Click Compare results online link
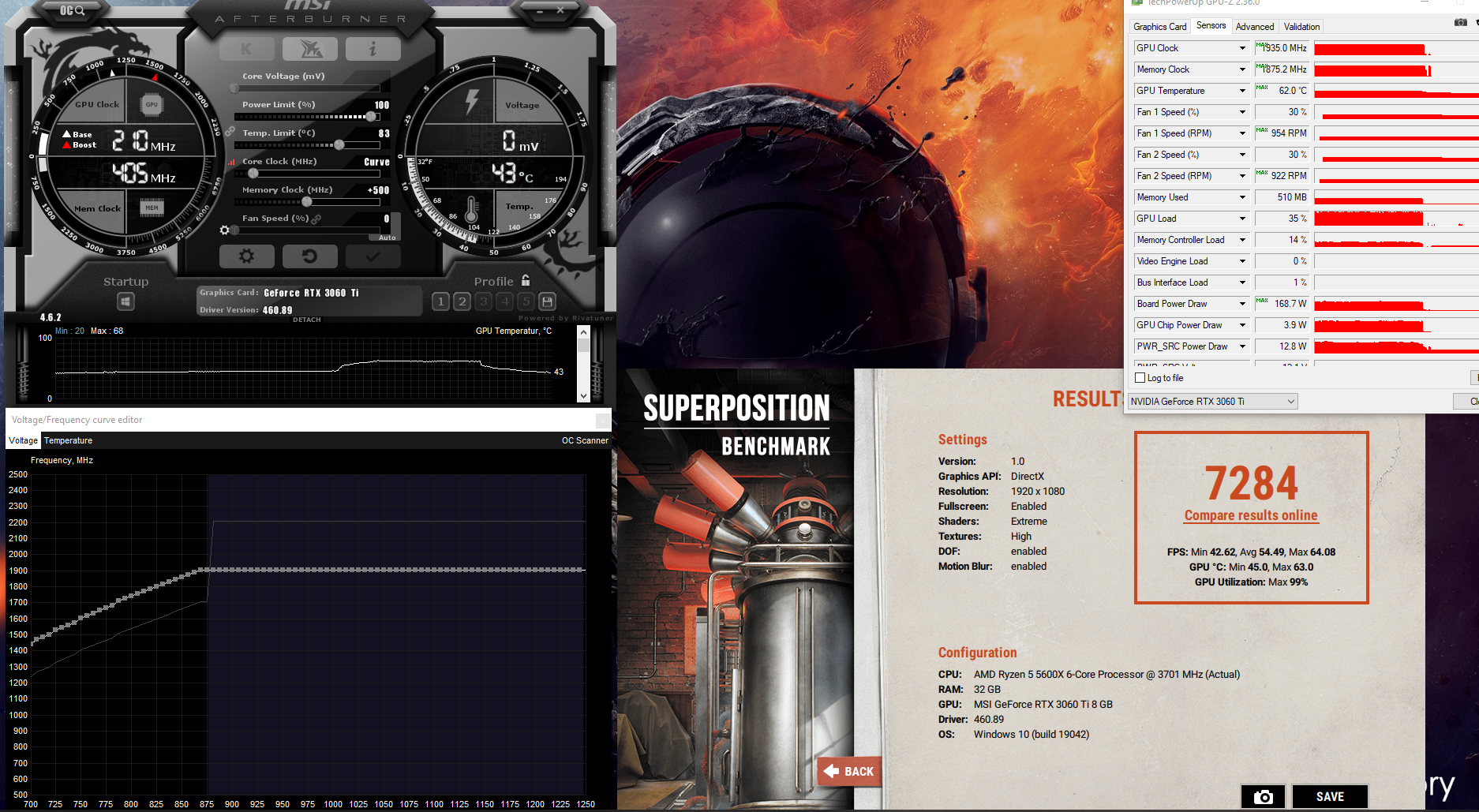1479x812 pixels. point(1251,515)
